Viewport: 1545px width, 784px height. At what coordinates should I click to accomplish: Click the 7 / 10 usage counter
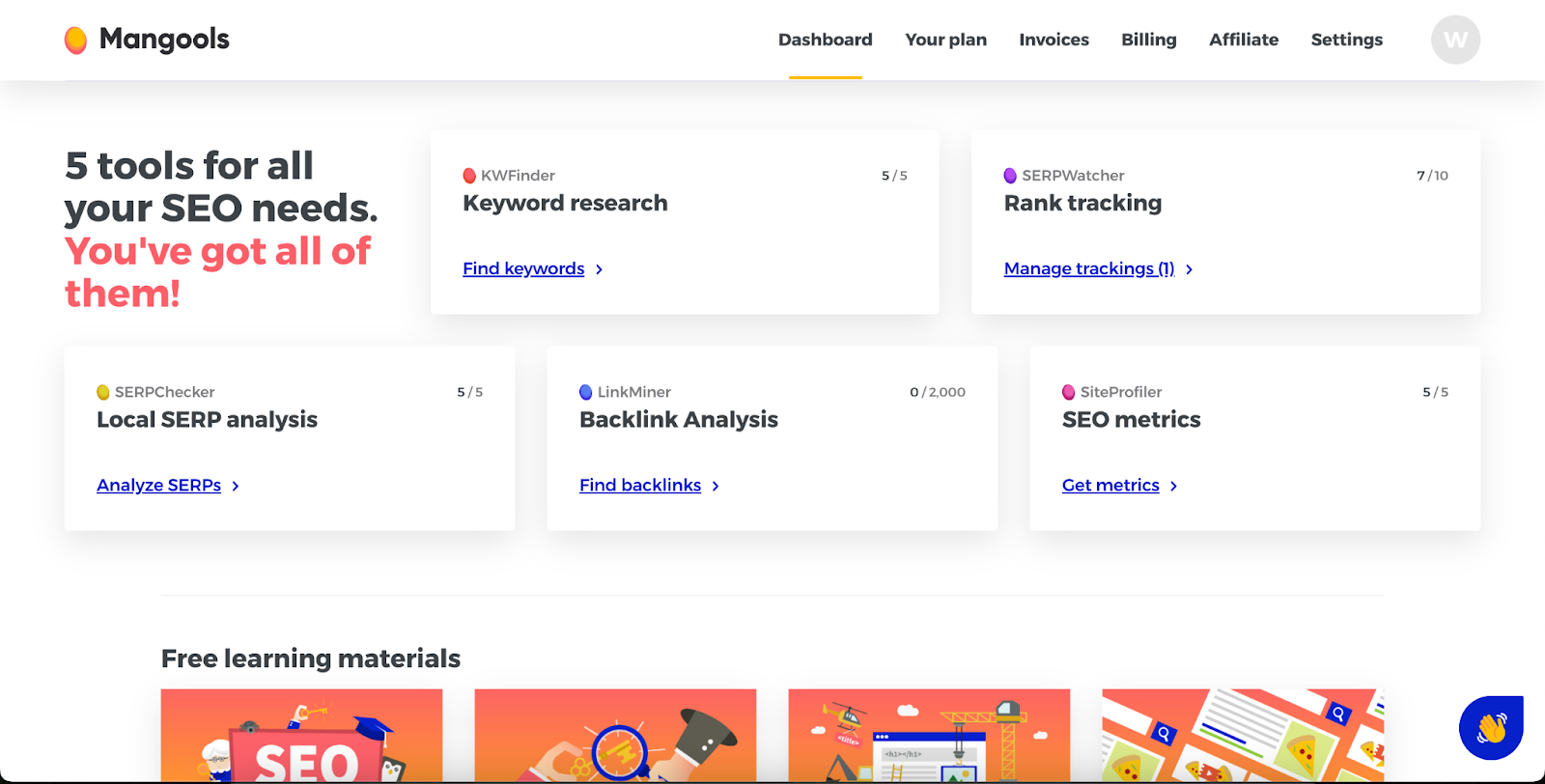click(x=1432, y=176)
